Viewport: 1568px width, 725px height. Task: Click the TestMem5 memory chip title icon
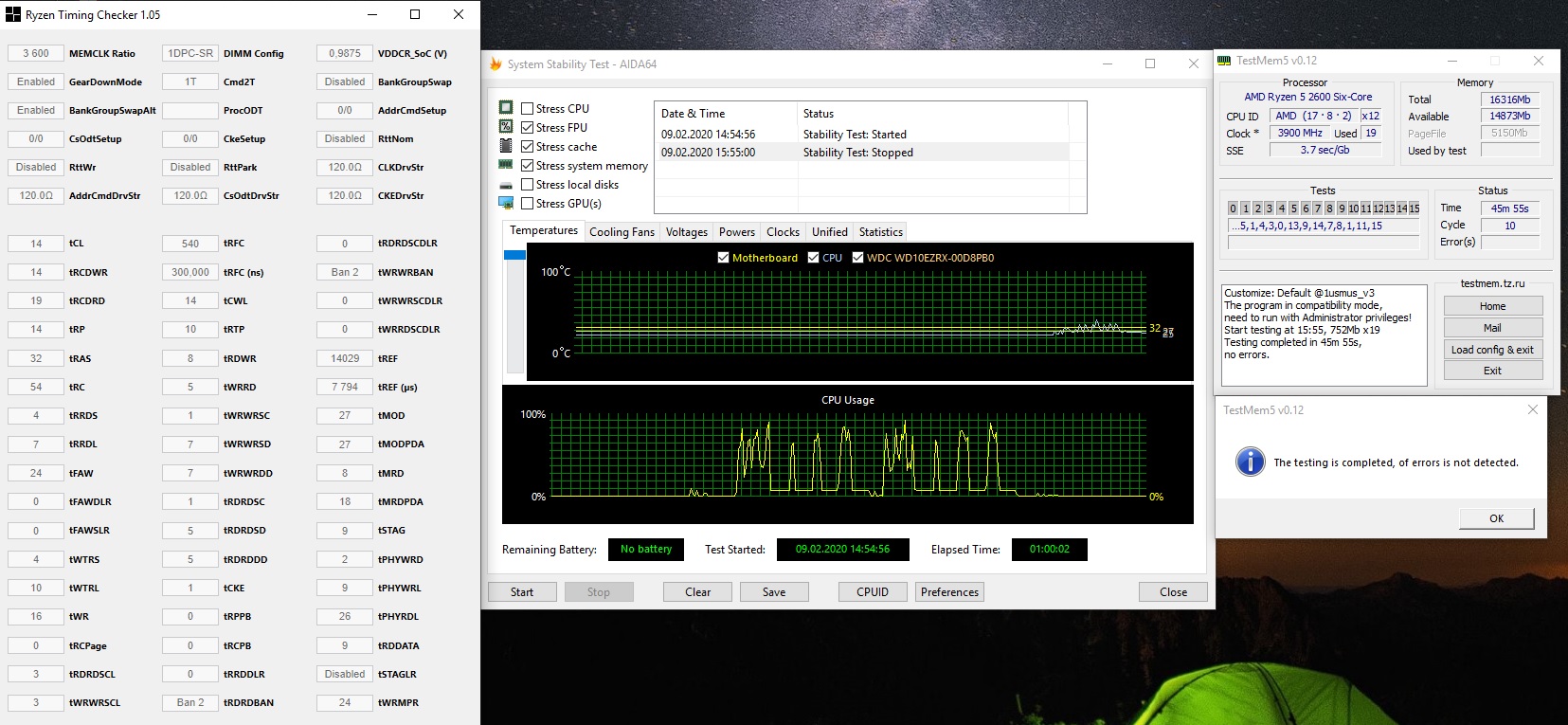coord(1224,60)
